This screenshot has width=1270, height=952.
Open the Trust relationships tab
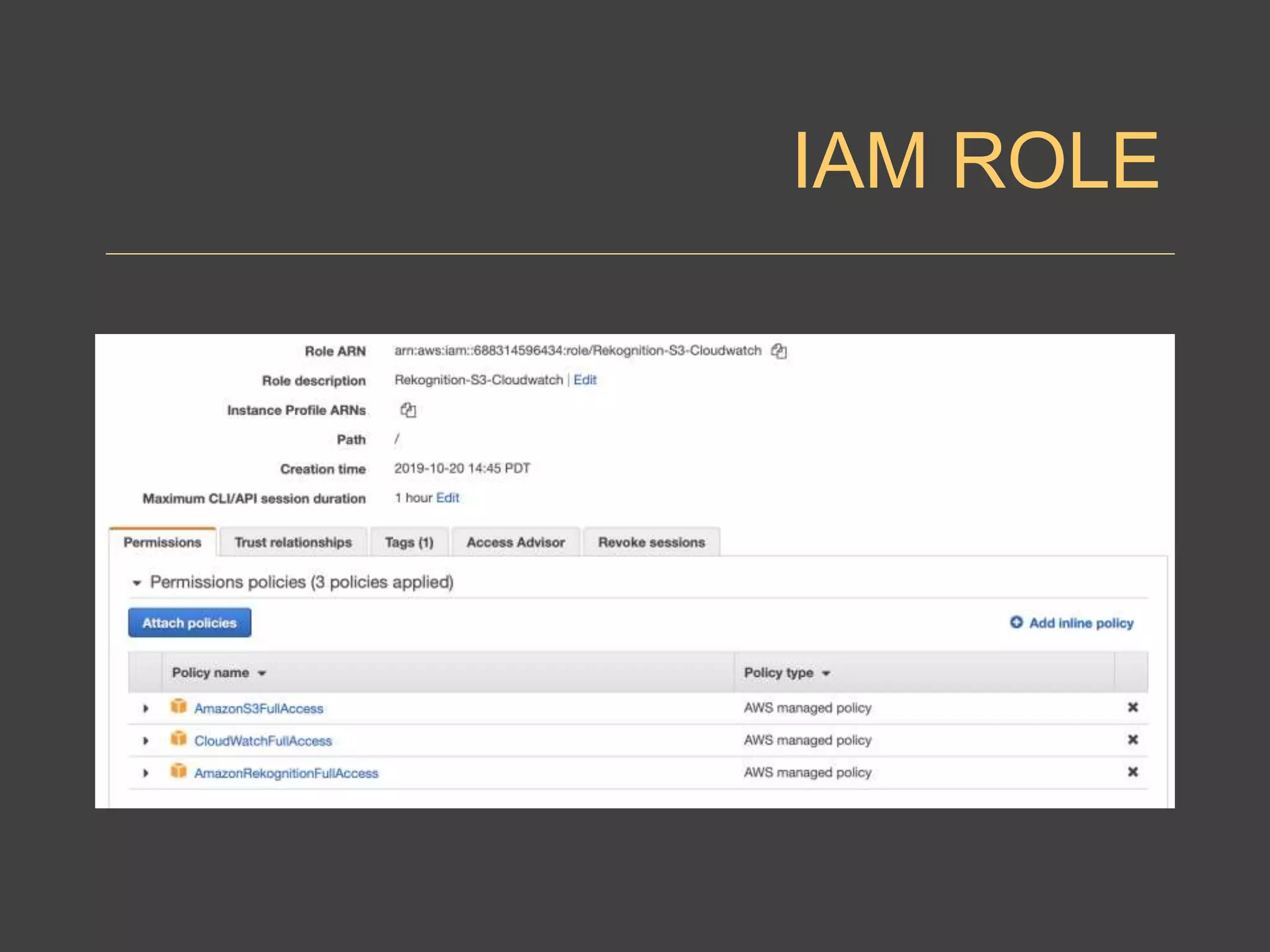(x=293, y=542)
